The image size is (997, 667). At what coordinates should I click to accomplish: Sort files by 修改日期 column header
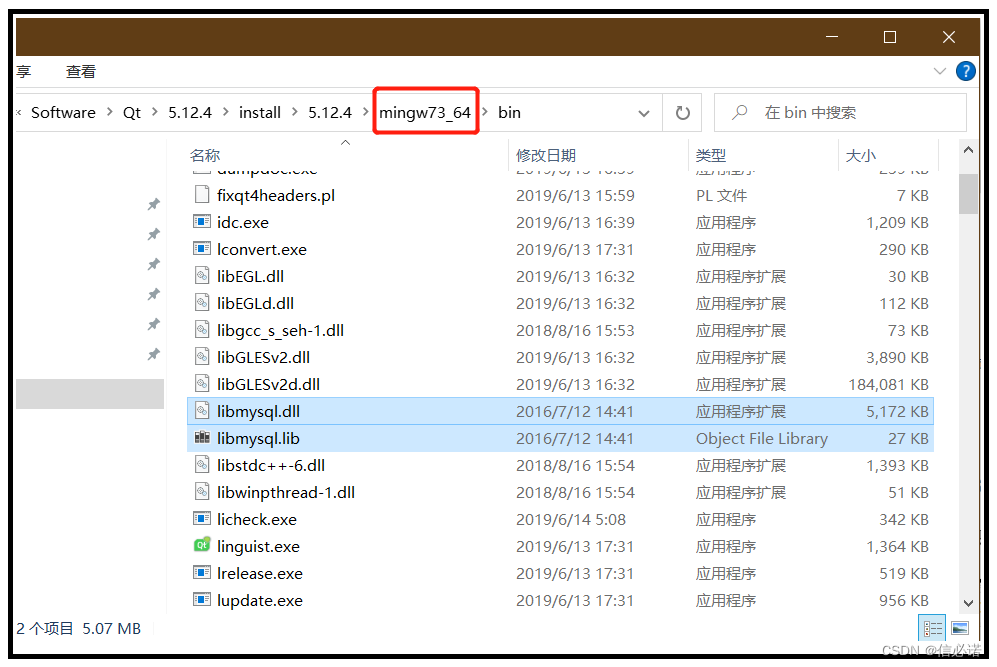click(546, 155)
